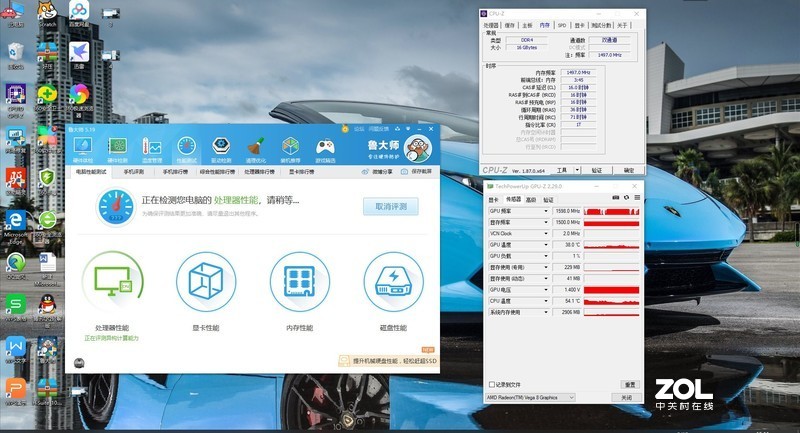Expand the GPU 电压 sensor dropdown
The width and height of the screenshot is (800, 433).
[x=545, y=290]
